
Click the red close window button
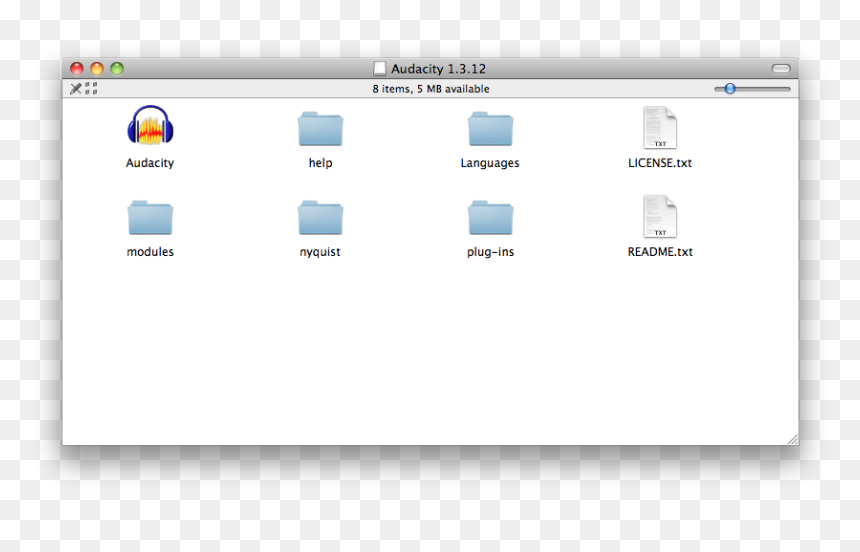point(77,69)
